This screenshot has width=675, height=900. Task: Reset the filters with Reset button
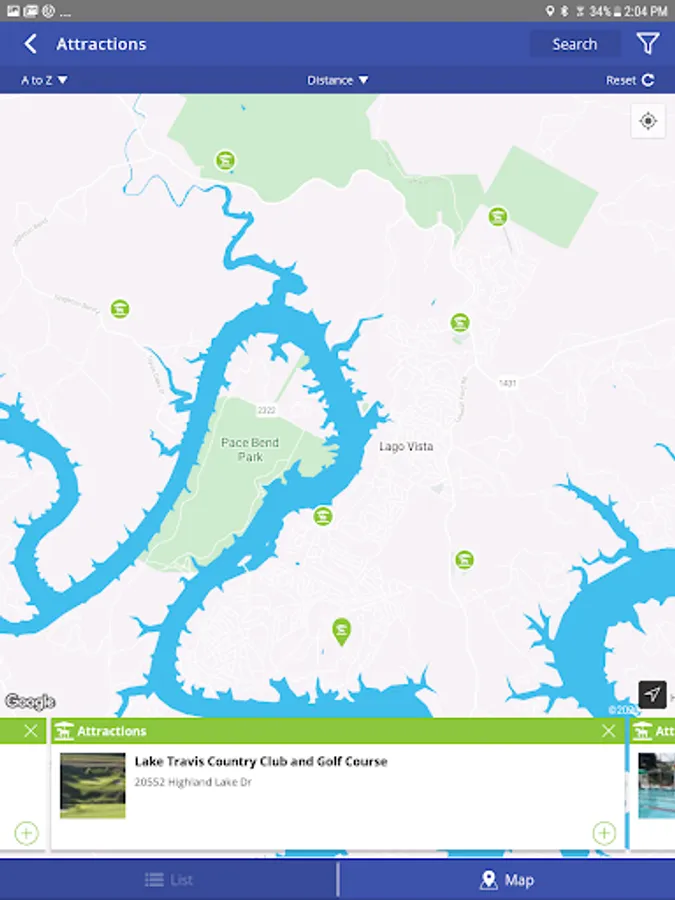tap(630, 80)
